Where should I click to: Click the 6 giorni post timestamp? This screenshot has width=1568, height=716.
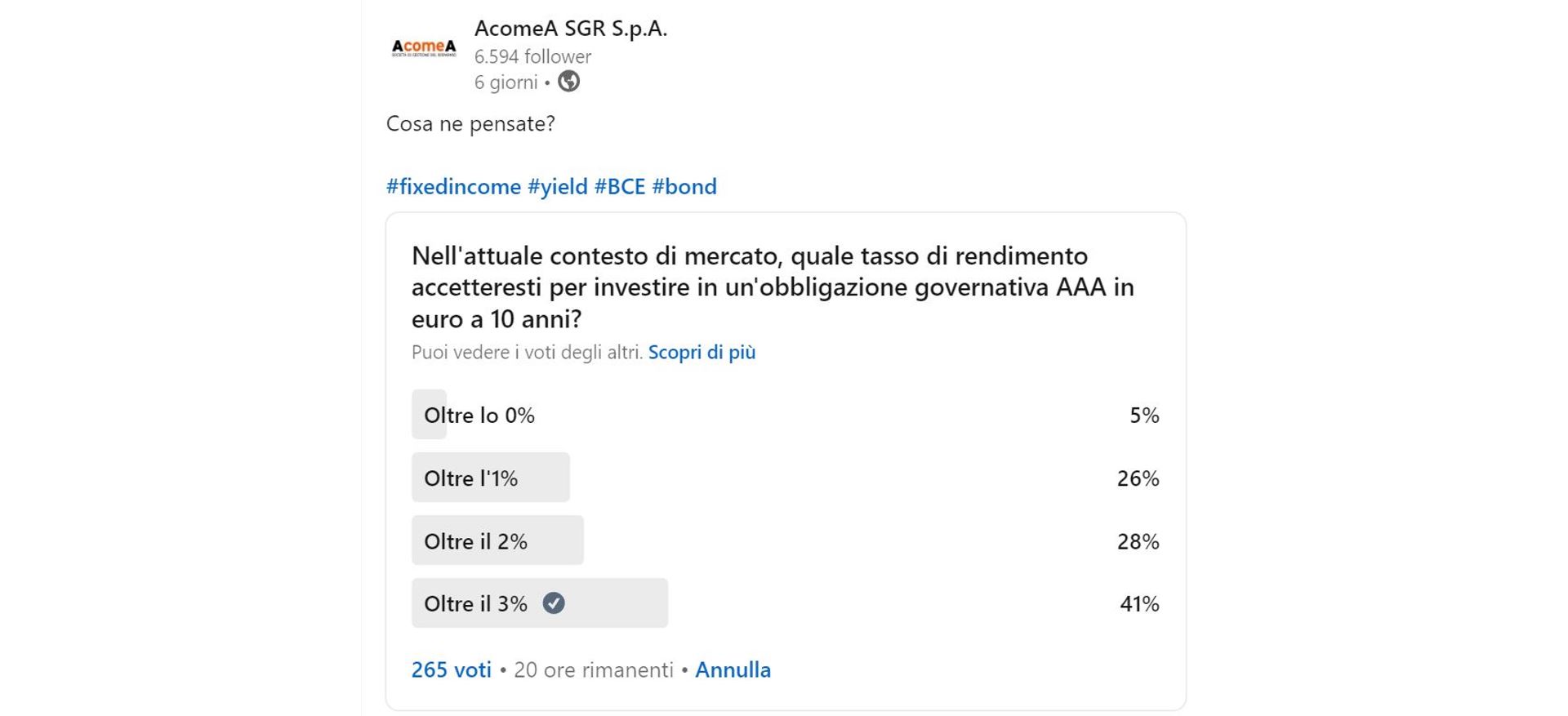pos(506,82)
